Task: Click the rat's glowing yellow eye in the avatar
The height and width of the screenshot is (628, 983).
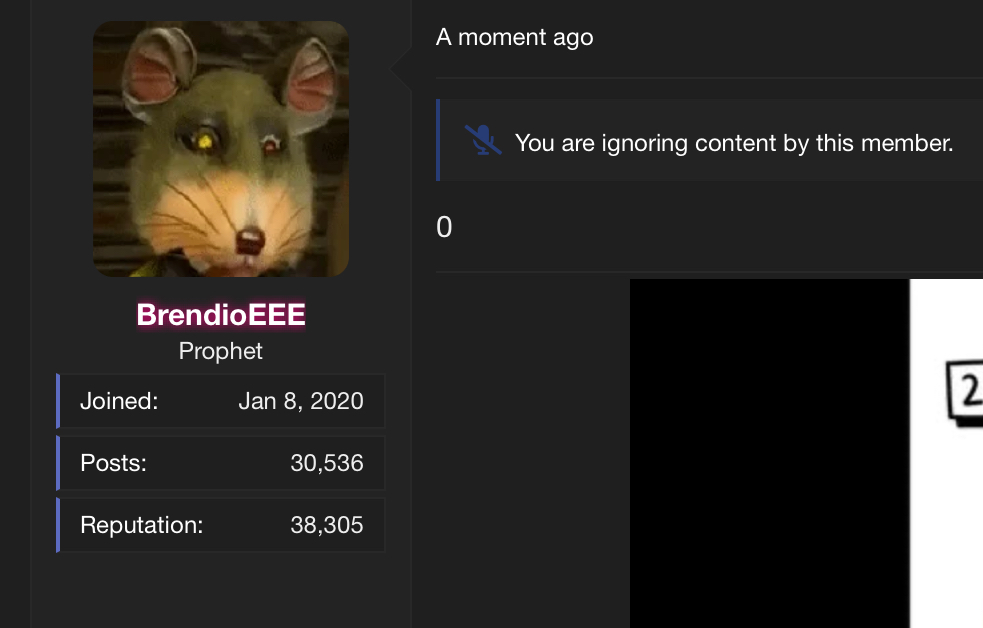Action: [x=204, y=140]
